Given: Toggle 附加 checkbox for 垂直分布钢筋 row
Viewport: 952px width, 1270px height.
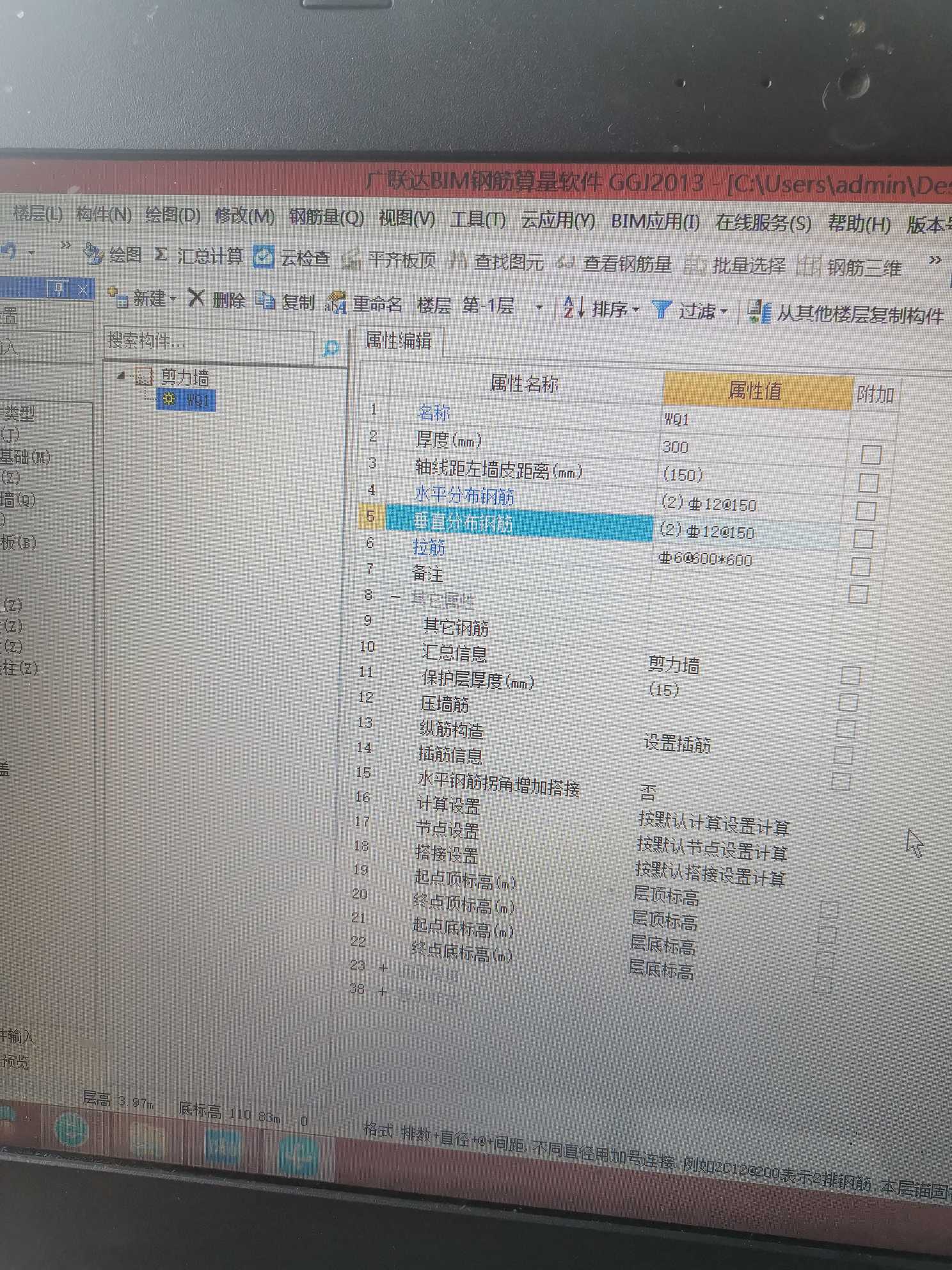Looking at the screenshot, I should tap(863, 538).
